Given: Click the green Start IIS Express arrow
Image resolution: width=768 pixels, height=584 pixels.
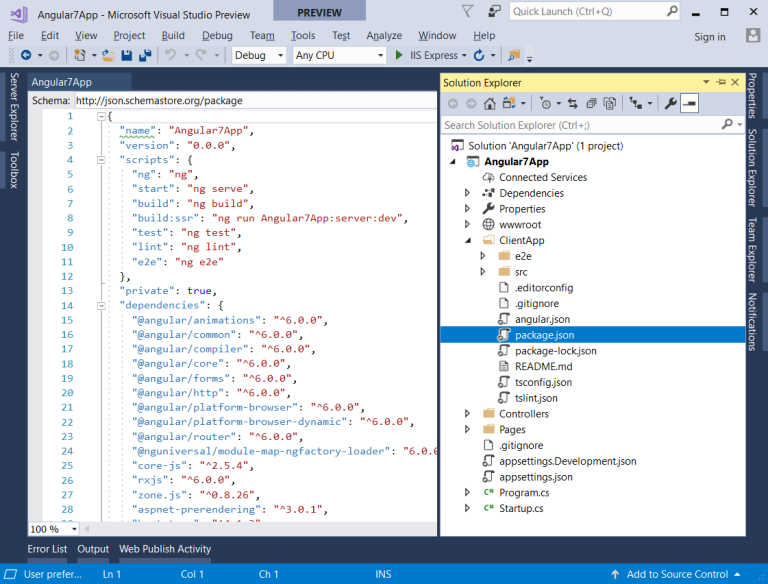Looking at the screenshot, I should coord(399,55).
